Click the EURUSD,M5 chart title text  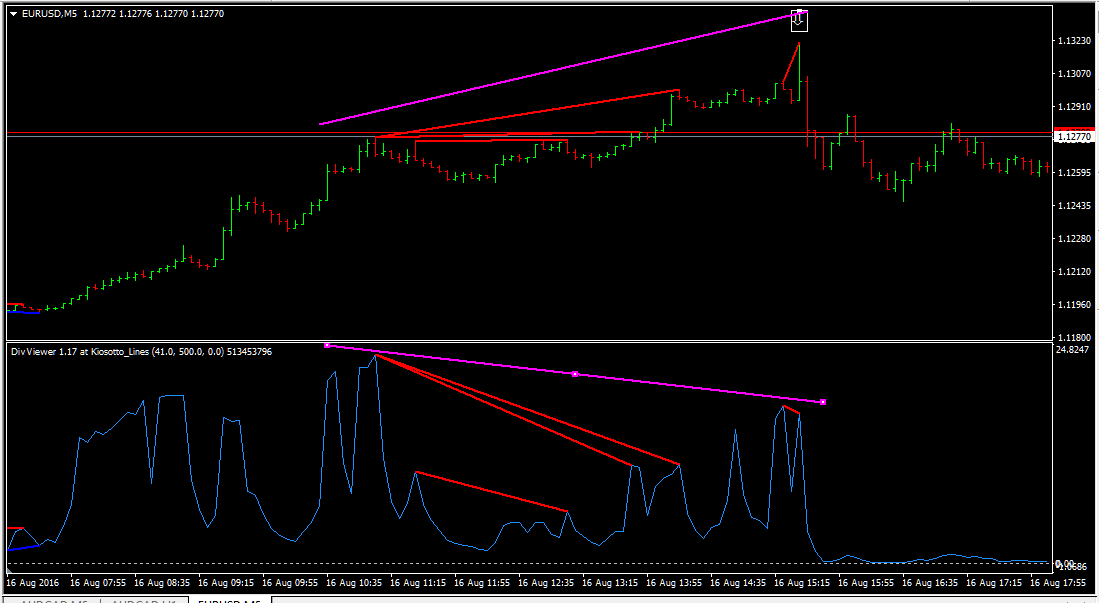pyautogui.click(x=50, y=14)
